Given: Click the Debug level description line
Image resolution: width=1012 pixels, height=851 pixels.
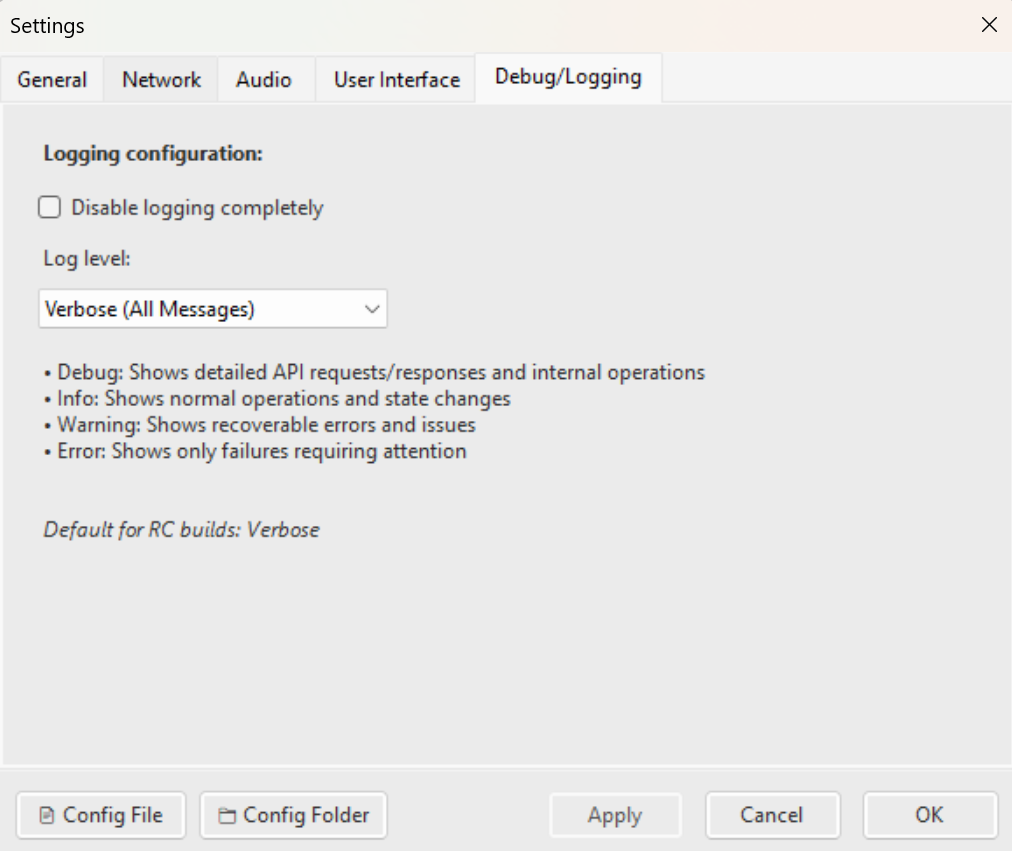Looking at the screenshot, I should coord(374,371).
